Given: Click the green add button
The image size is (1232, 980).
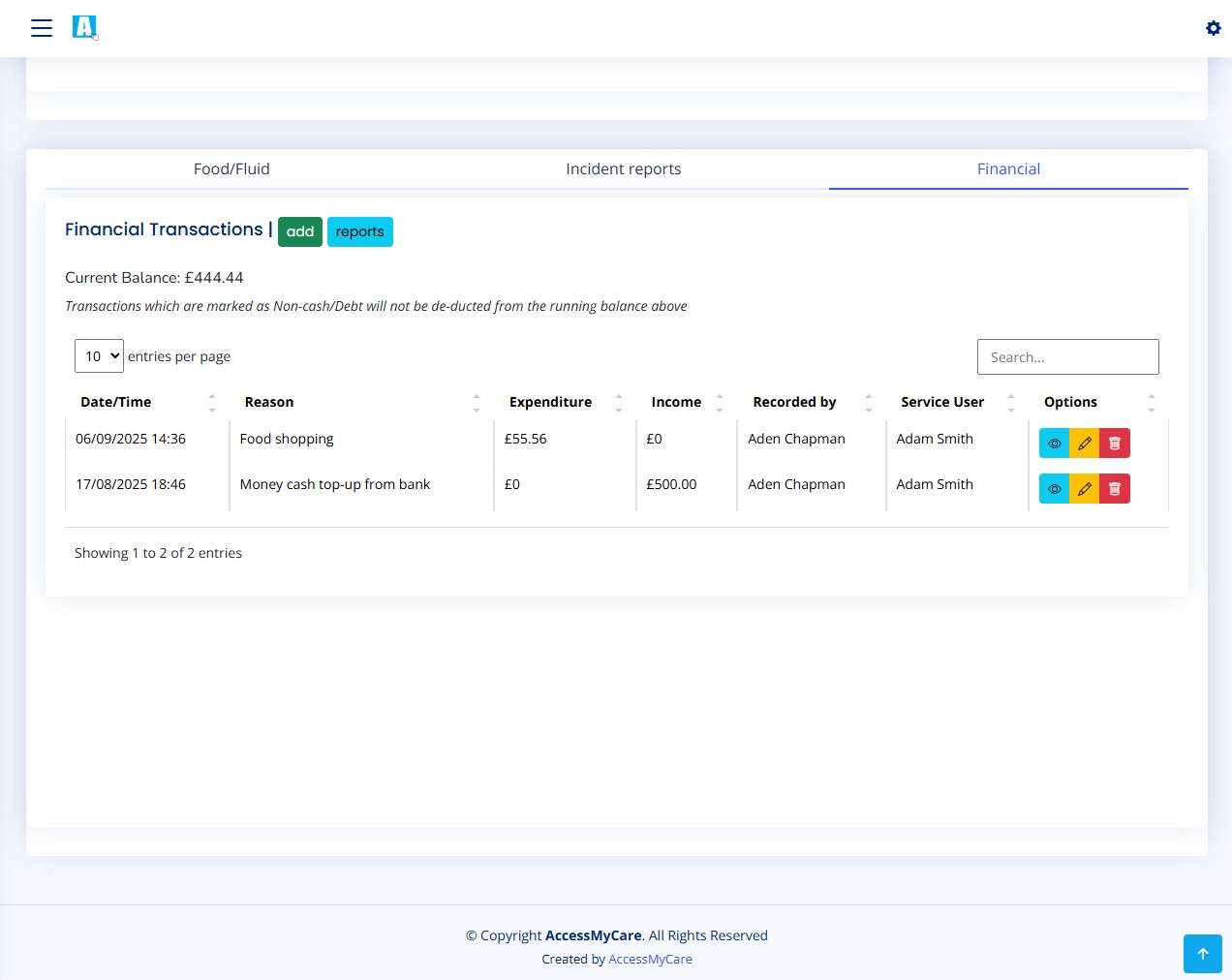Looking at the screenshot, I should (300, 231).
